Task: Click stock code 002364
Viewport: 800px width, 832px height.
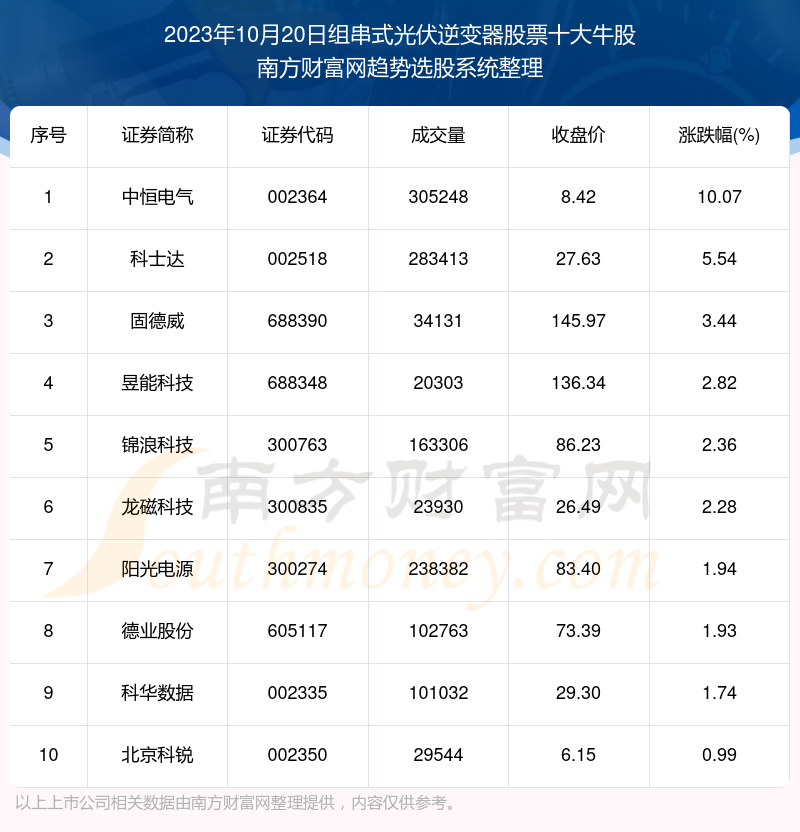Action: tap(298, 197)
